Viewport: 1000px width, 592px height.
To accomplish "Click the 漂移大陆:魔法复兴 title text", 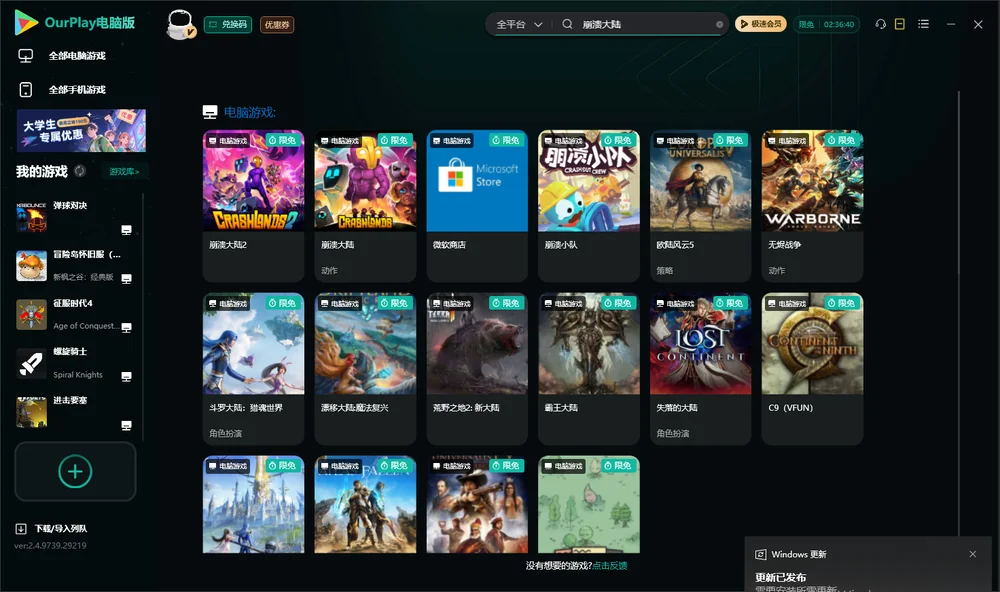I will [x=355, y=408].
